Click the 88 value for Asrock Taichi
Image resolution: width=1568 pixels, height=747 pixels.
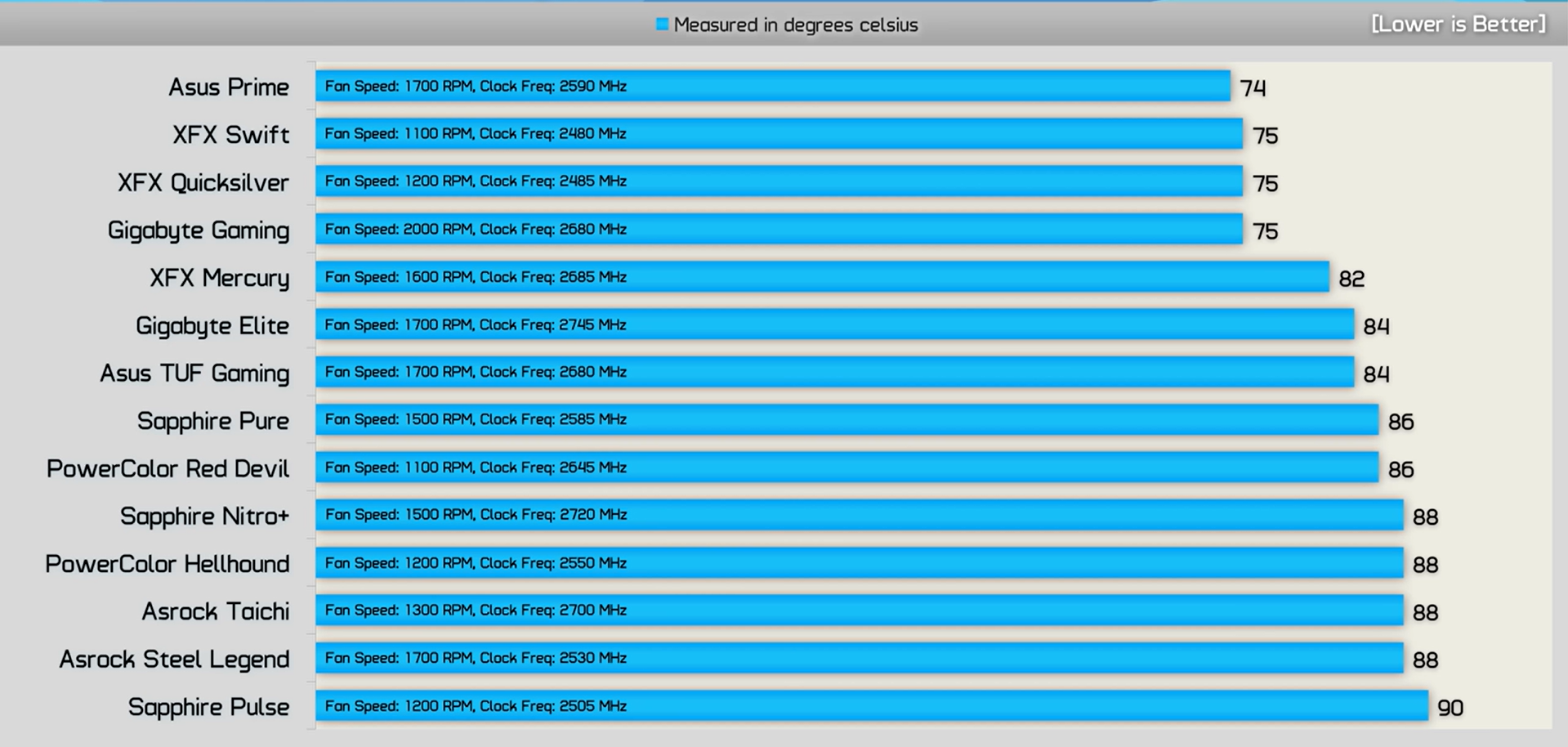coord(1426,612)
